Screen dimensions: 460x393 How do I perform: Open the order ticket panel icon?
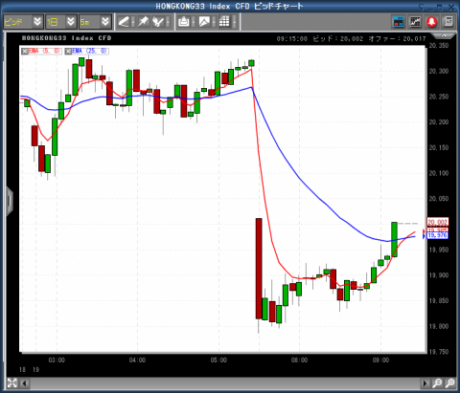(399, 22)
